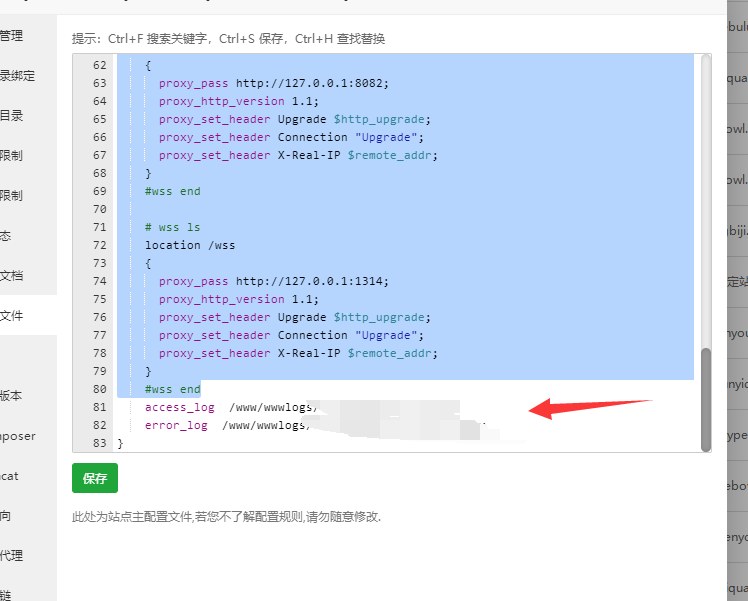748x601 pixels.
Task: Click the green 保存 save button
Action: pyautogui.click(x=95, y=478)
